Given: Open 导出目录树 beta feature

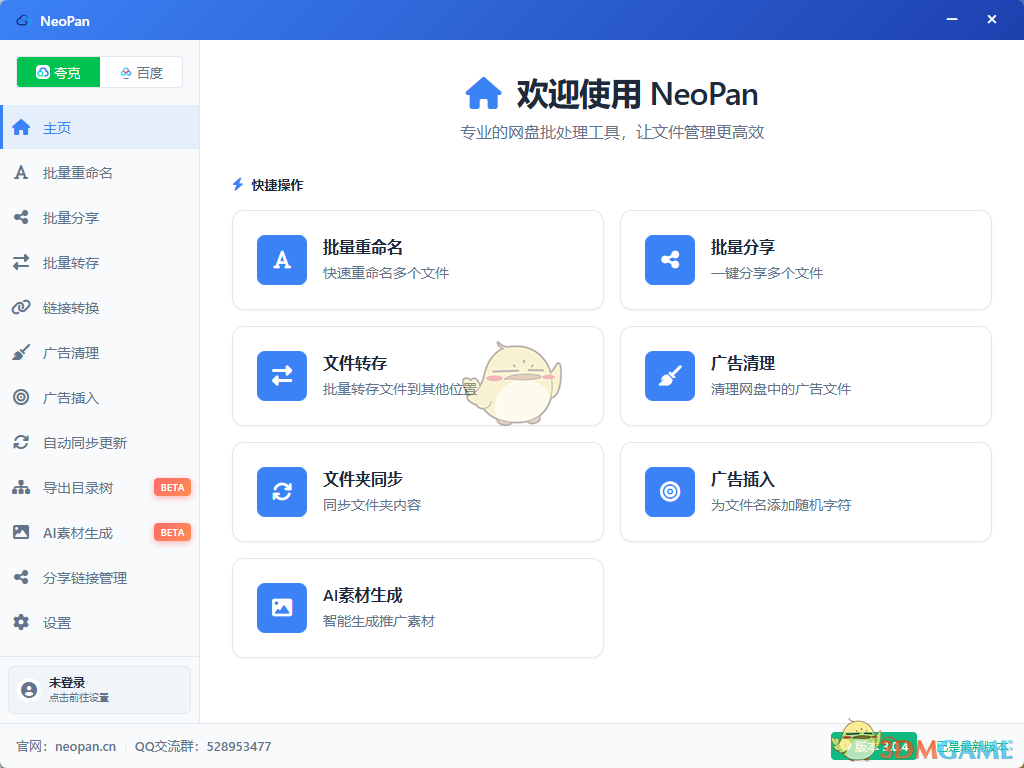Looking at the screenshot, I should pos(78,488).
